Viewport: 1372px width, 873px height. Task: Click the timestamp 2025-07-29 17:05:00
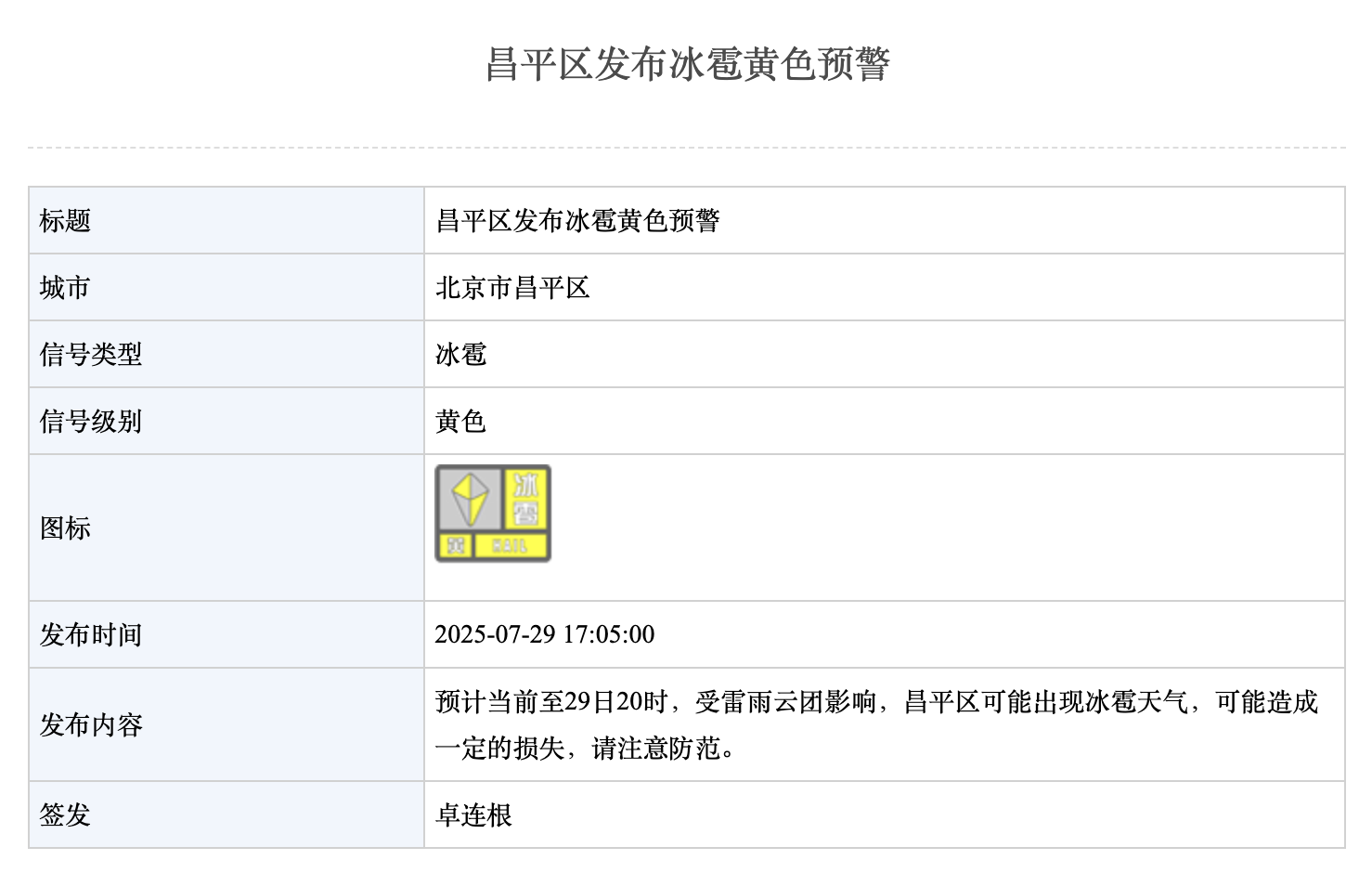(x=545, y=634)
